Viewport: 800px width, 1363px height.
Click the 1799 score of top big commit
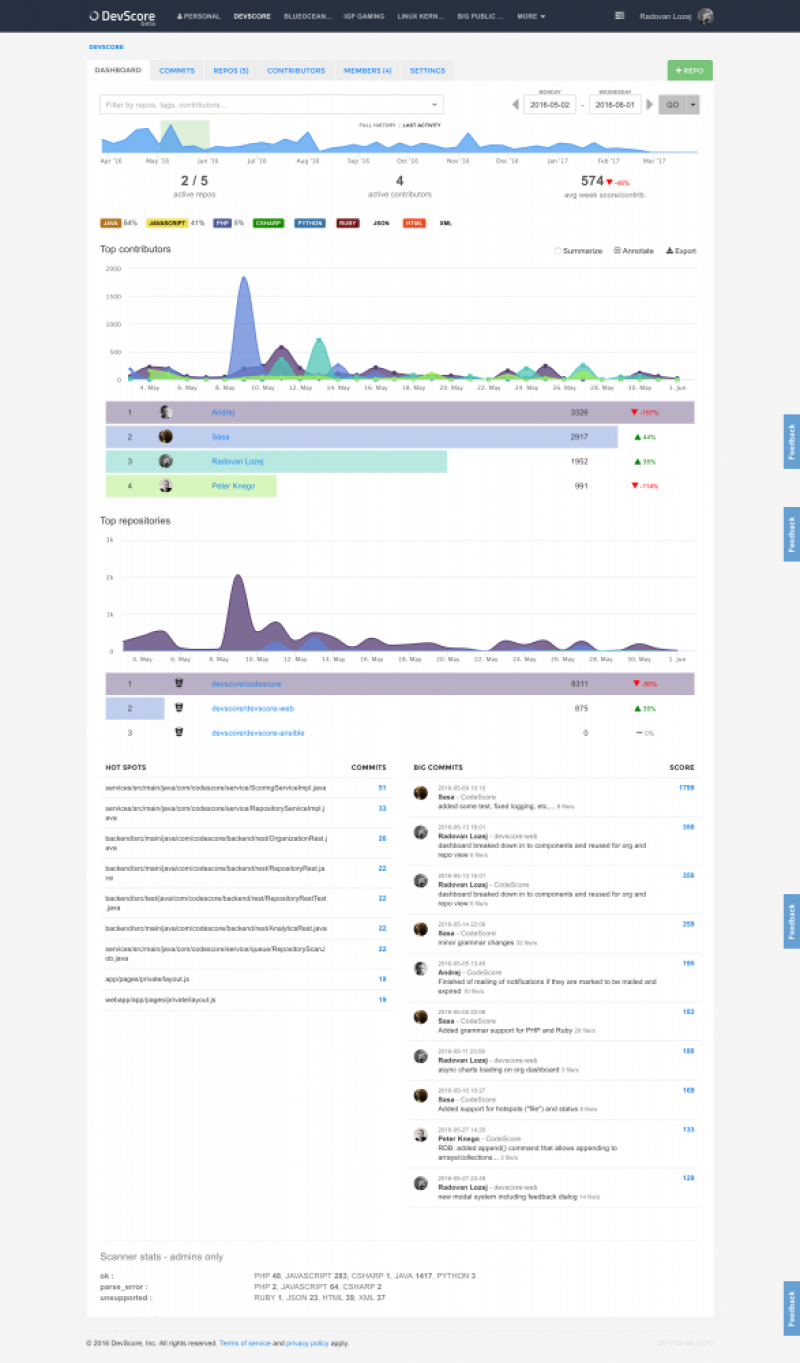[687, 788]
